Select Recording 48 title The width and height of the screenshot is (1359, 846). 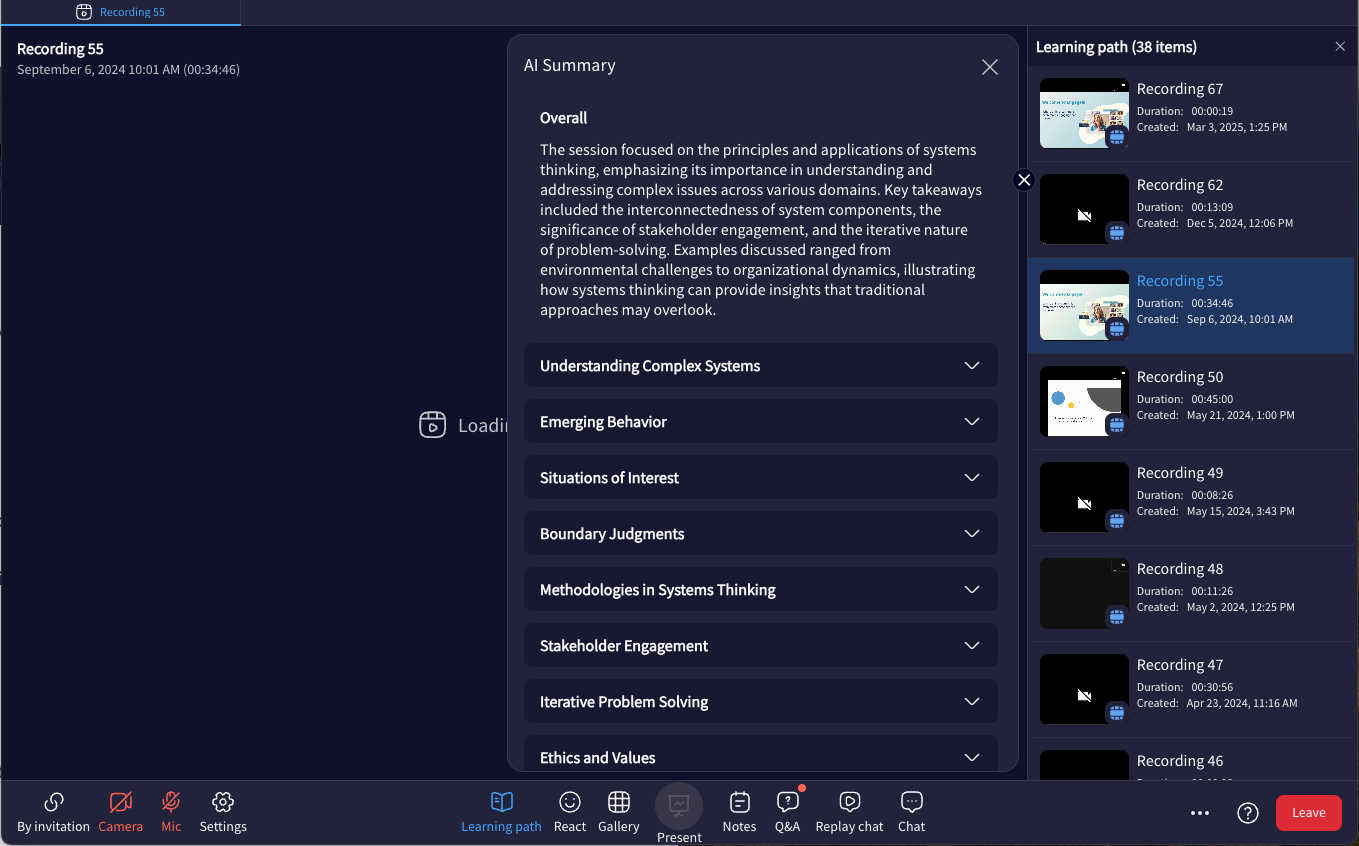(x=1180, y=569)
